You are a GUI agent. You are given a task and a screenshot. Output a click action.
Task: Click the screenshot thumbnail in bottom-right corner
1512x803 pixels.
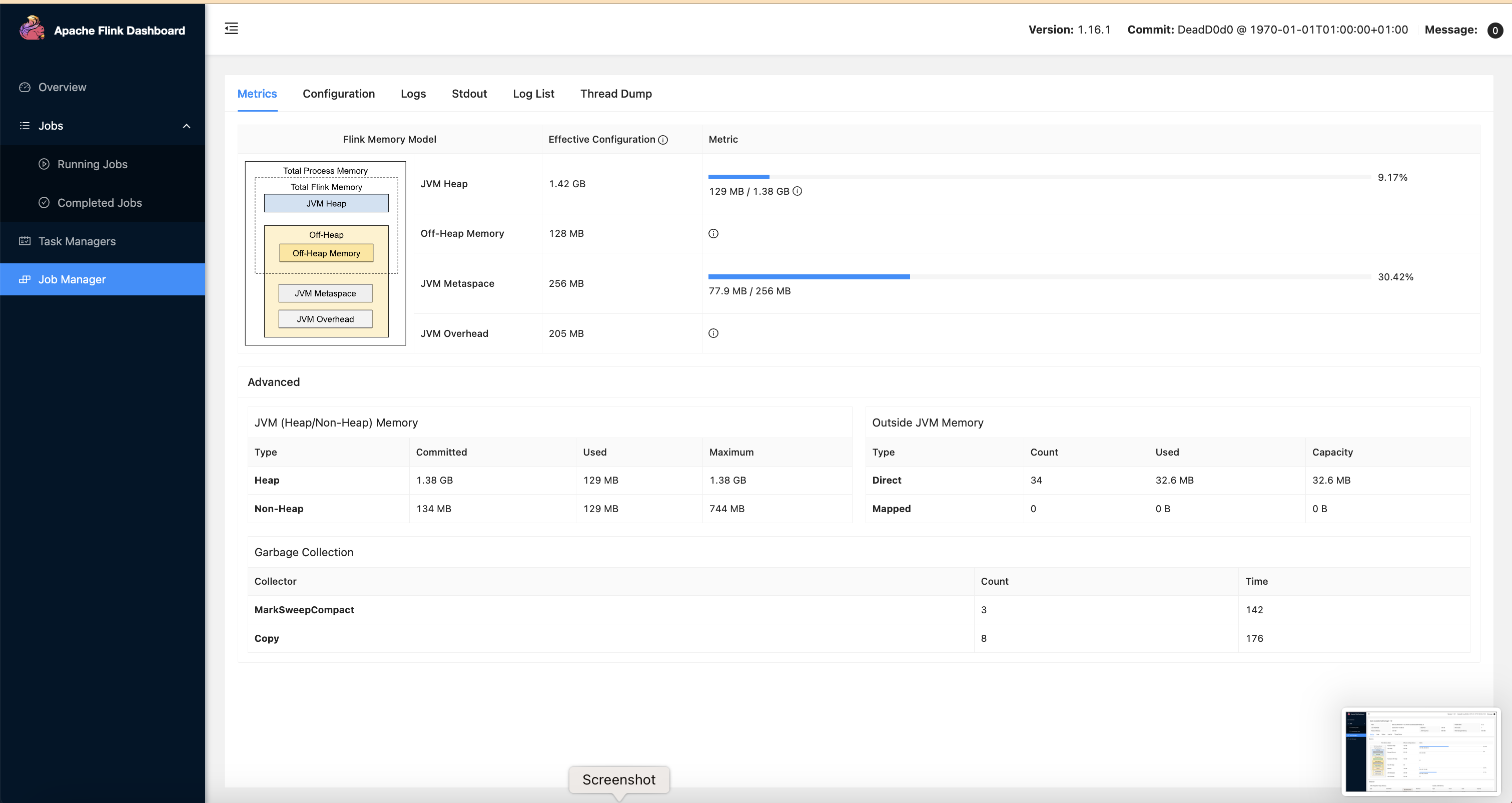[x=1421, y=752]
